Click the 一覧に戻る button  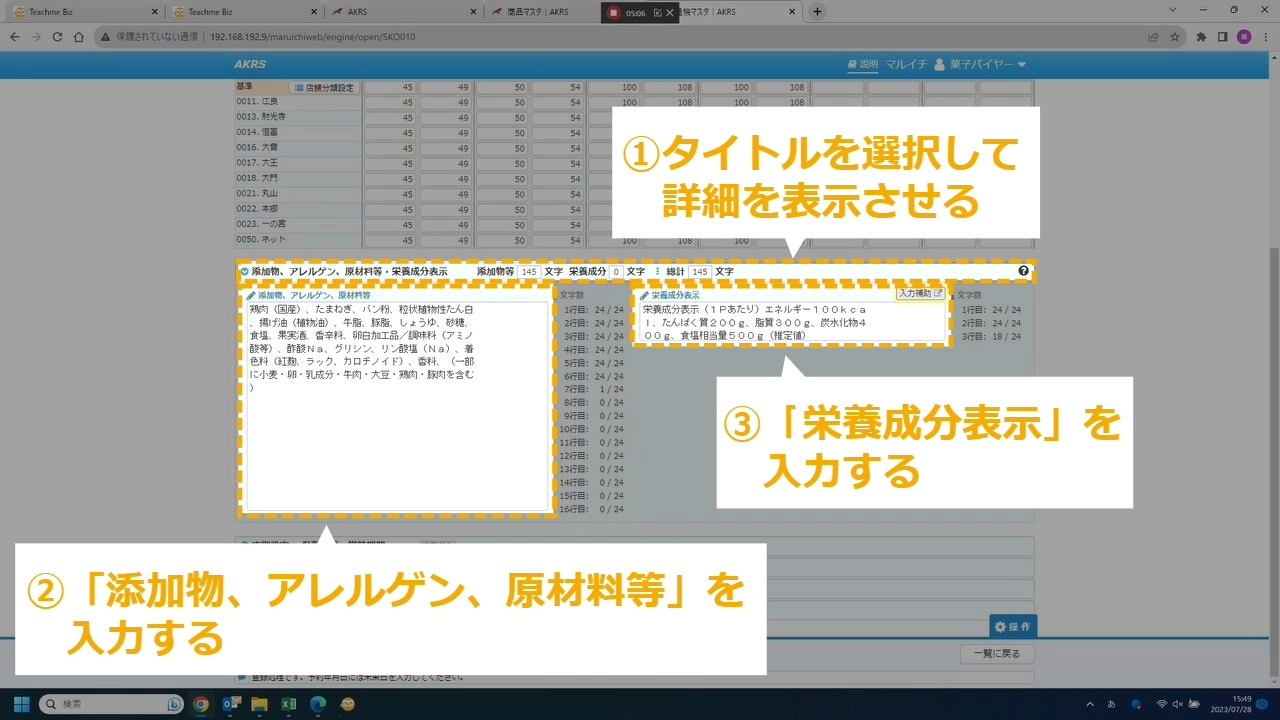click(x=997, y=654)
